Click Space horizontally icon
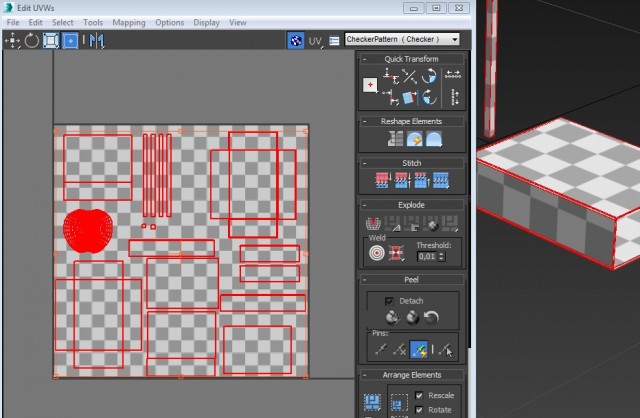Viewport: 640px width, 418px height. point(453,75)
